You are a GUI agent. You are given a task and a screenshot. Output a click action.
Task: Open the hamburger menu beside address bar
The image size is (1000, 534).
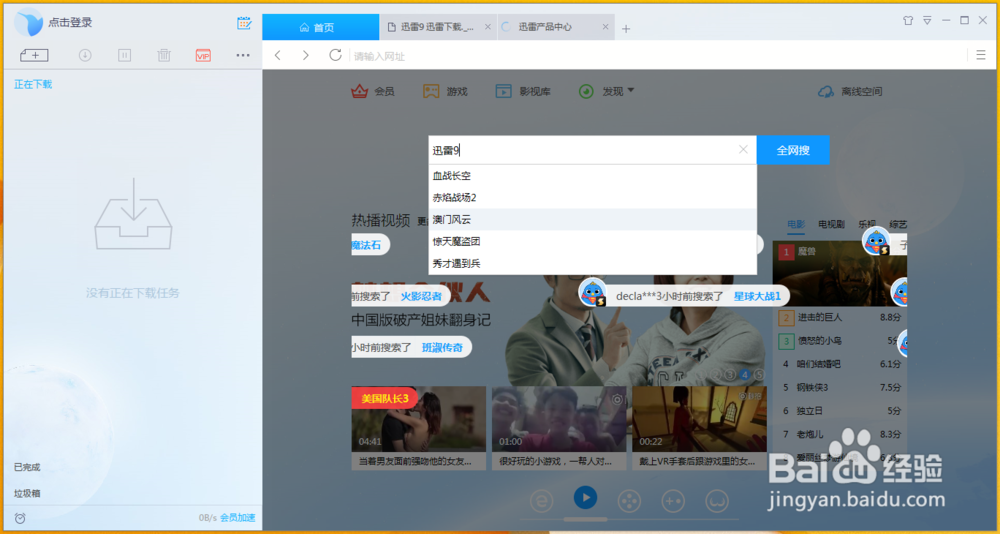point(981,56)
